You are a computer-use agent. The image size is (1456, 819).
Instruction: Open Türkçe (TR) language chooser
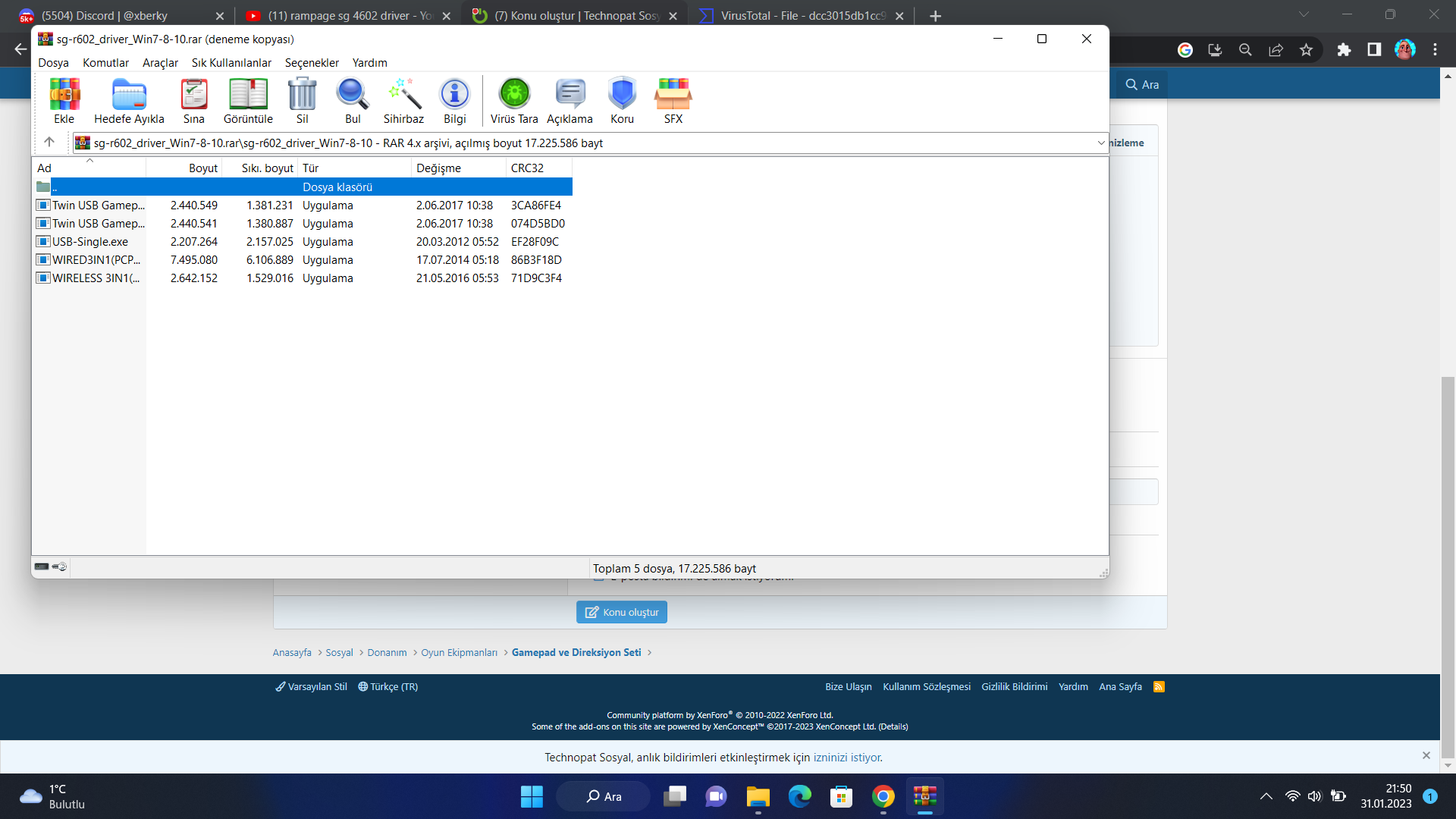(388, 687)
